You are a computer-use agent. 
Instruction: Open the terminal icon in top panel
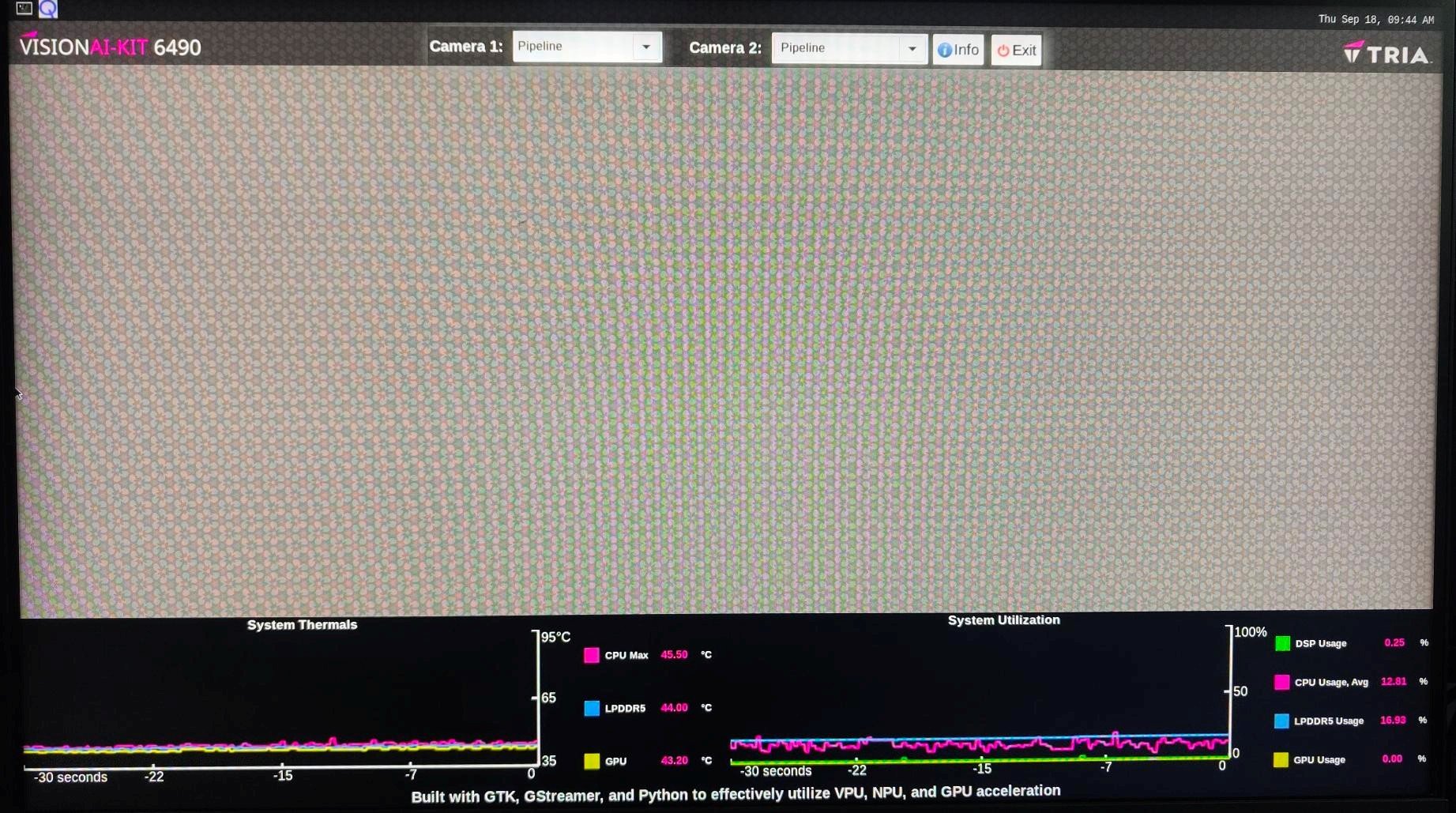(x=24, y=9)
